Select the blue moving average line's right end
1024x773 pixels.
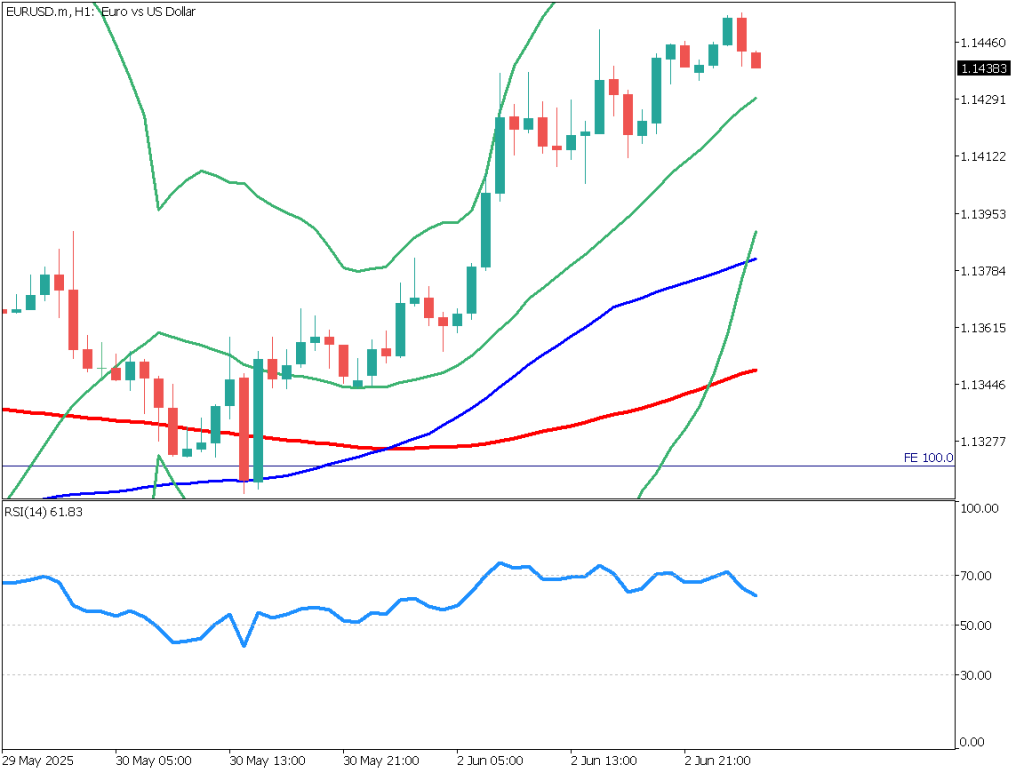tap(754, 259)
